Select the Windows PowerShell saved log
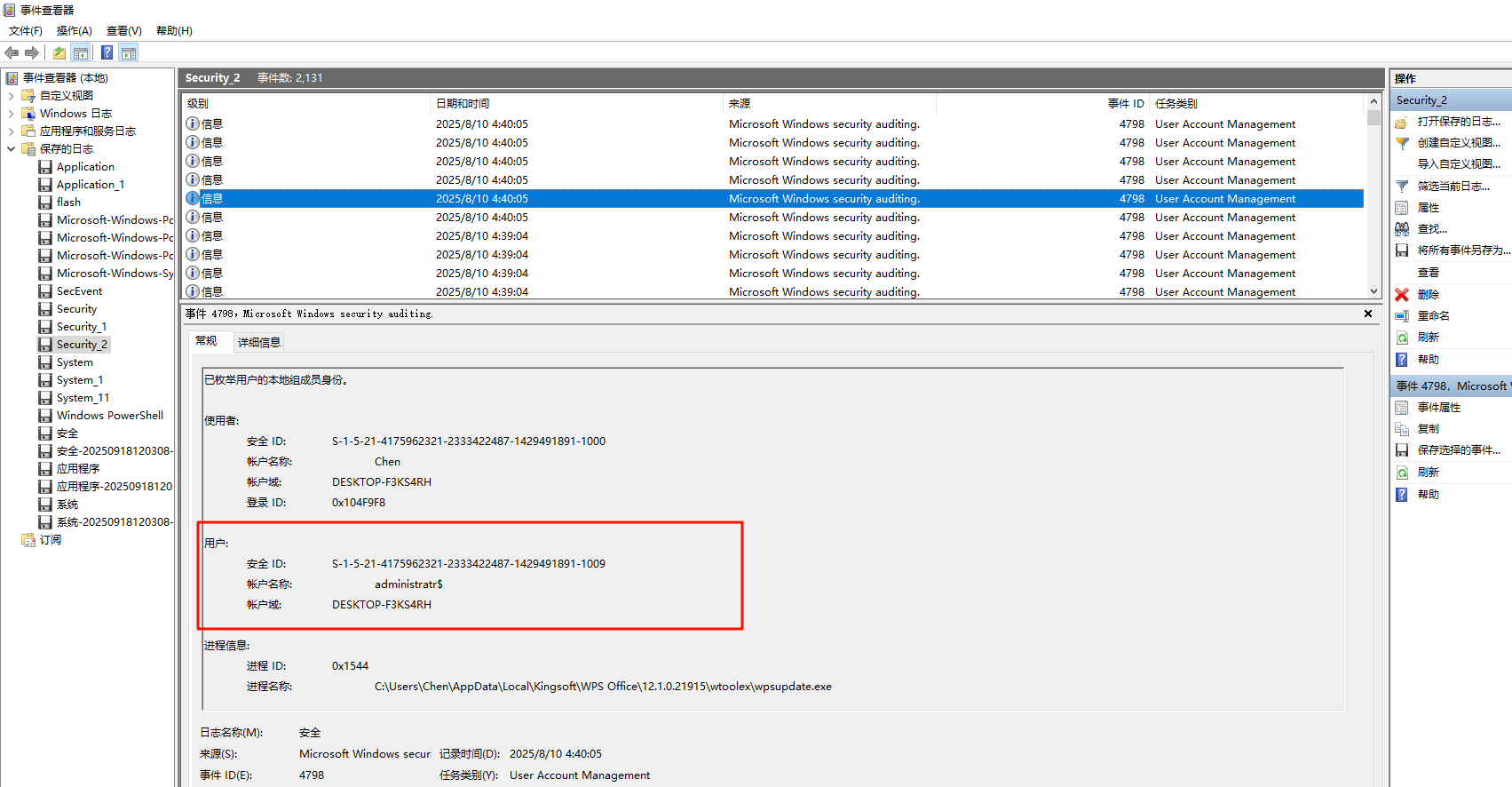 (109, 416)
